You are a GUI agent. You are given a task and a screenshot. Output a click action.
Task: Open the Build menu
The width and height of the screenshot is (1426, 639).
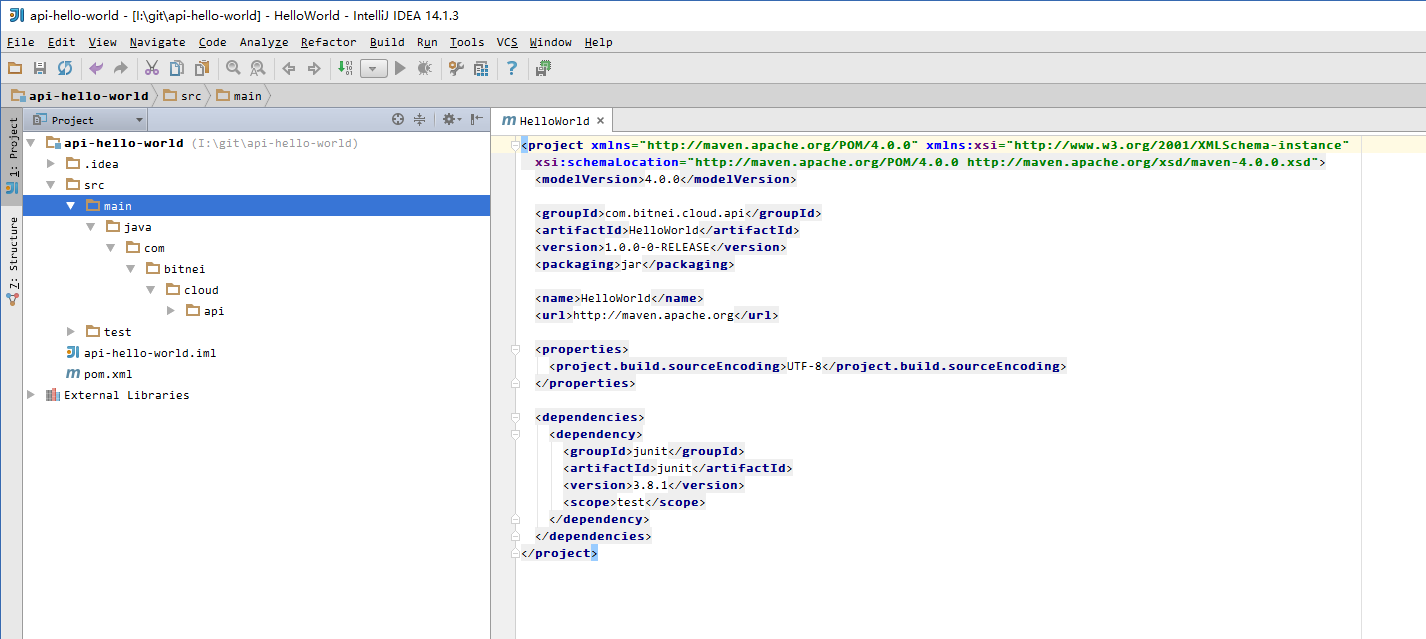click(x=387, y=42)
